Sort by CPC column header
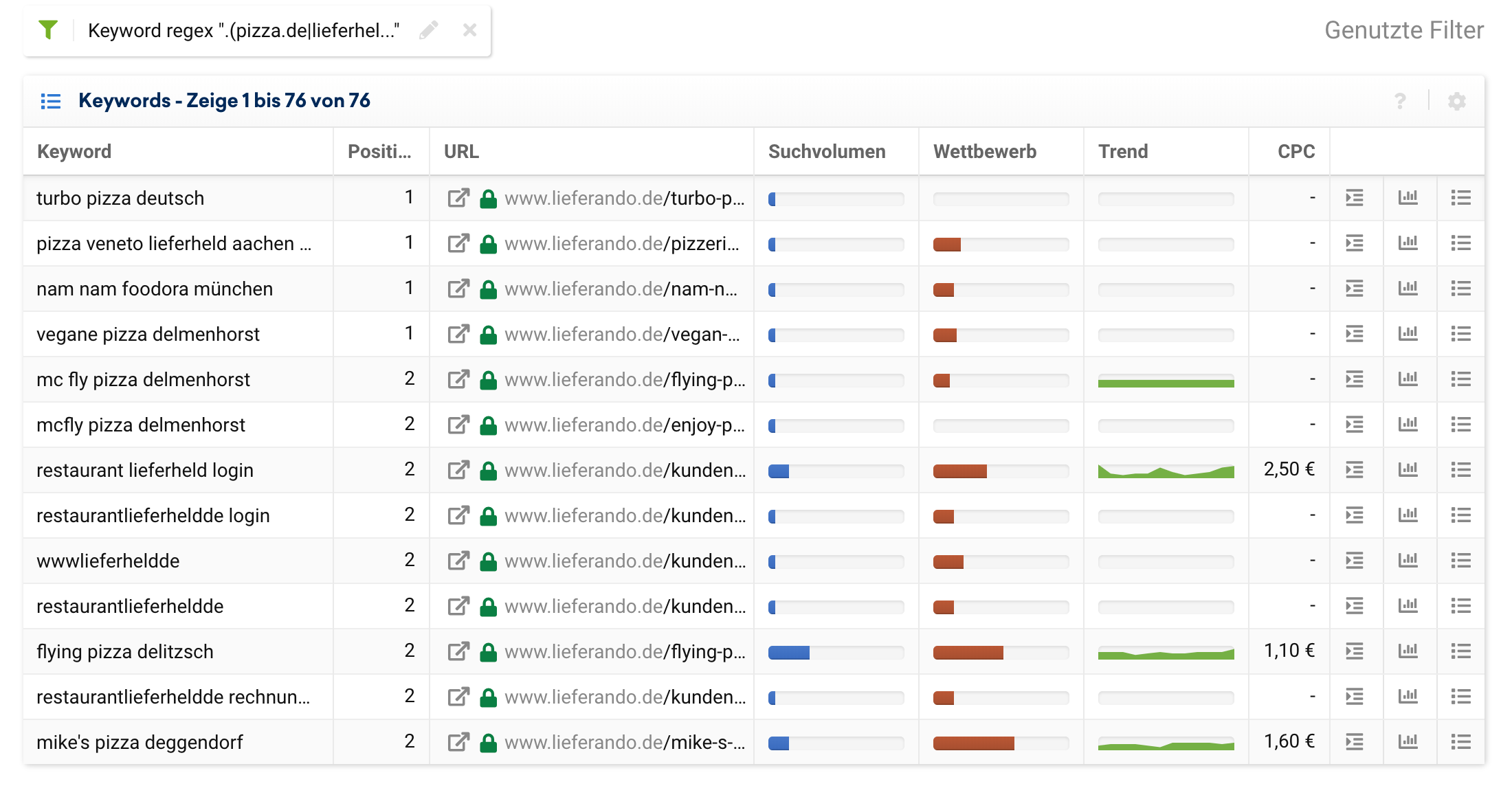The width and height of the screenshot is (1512, 797). (x=1296, y=151)
